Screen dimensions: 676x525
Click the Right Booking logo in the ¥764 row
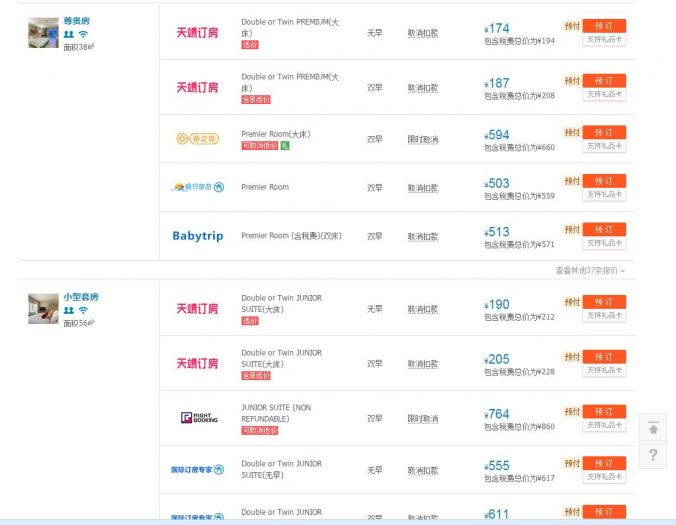pyautogui.click(x=199, y=418)
